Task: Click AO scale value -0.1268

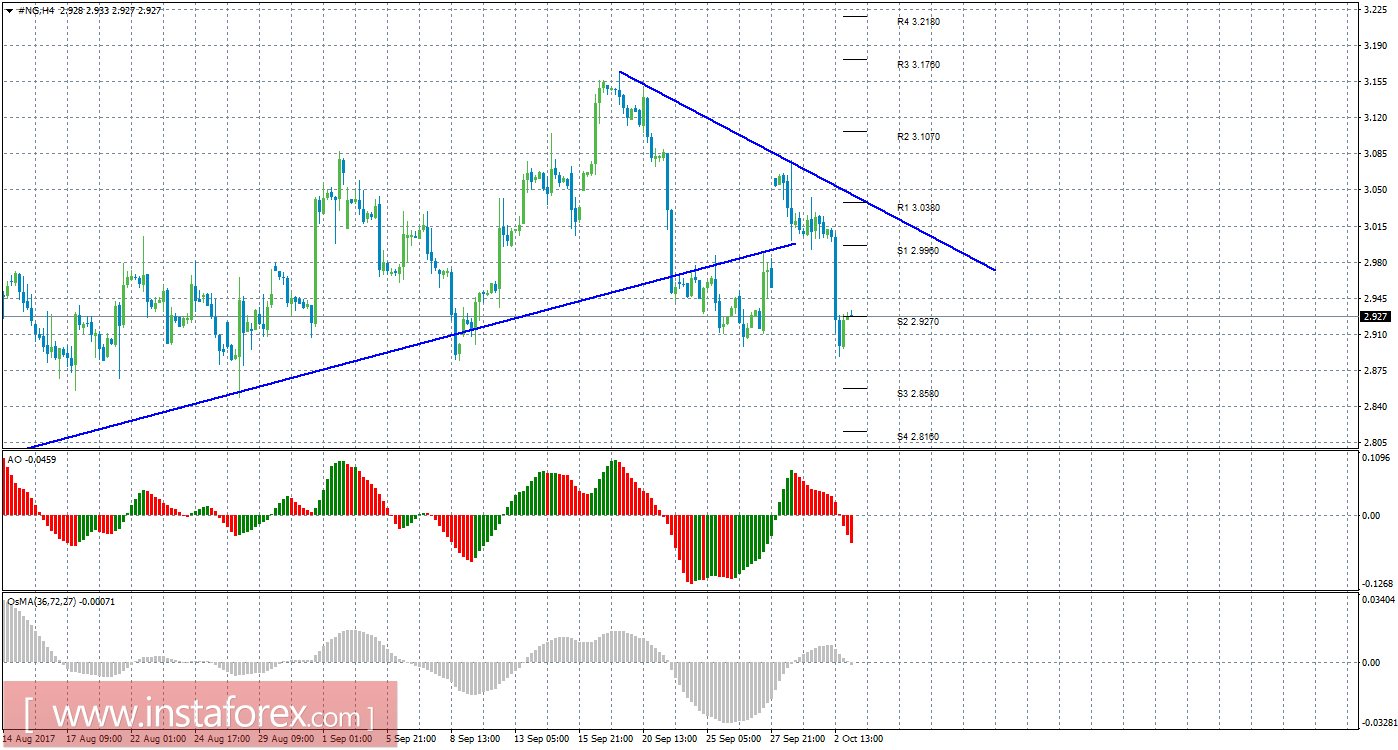Action: (1378, 584)
